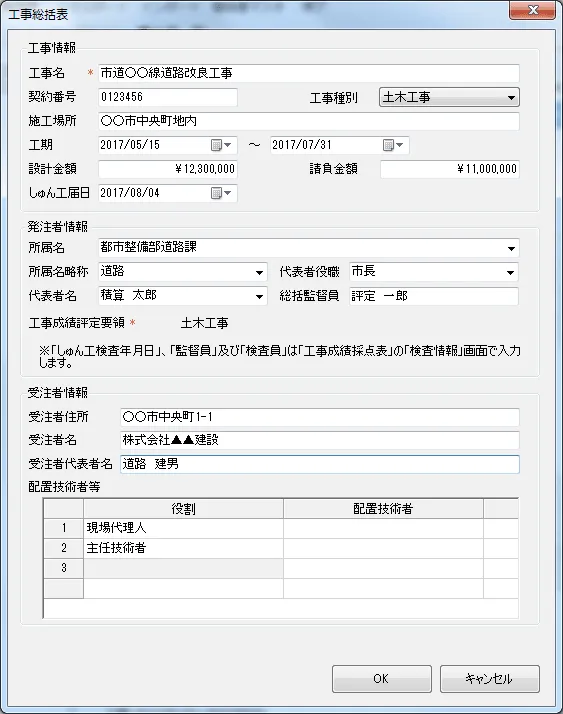Open calendar picker for 工期 end date

tap(393, 145)
